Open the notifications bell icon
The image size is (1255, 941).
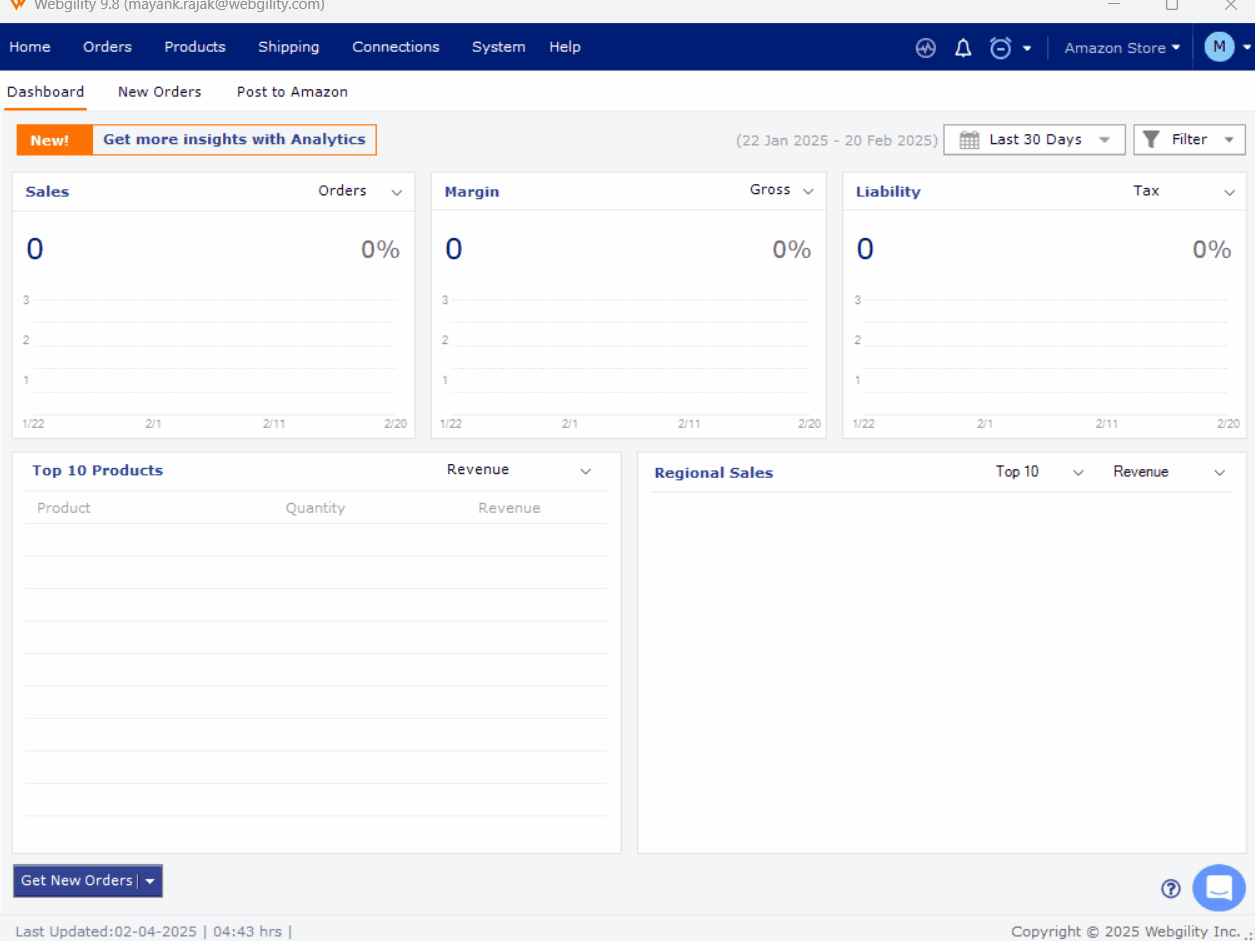pos(963,48)
